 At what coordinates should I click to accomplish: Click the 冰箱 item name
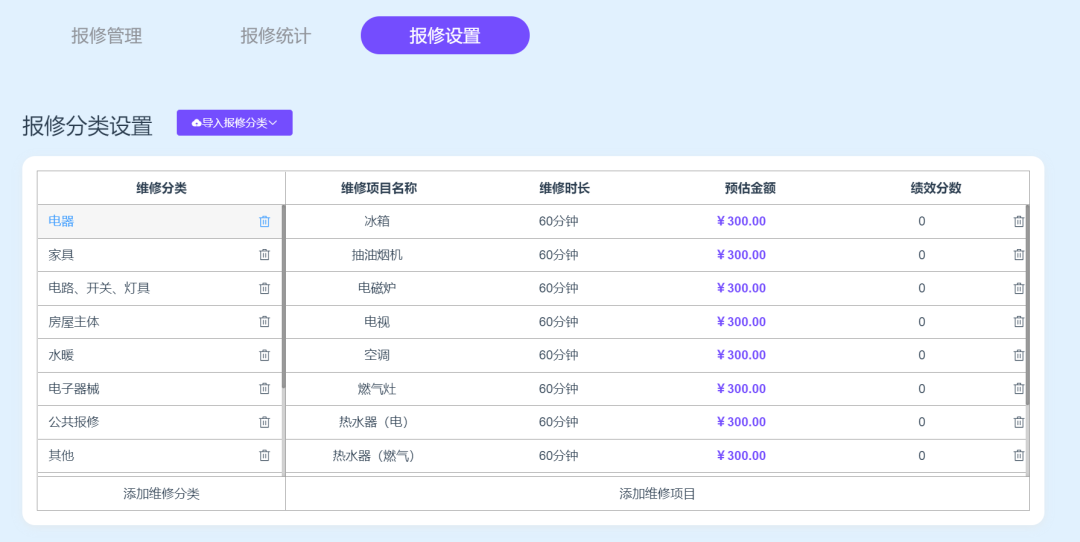click(x=377, y=221)
